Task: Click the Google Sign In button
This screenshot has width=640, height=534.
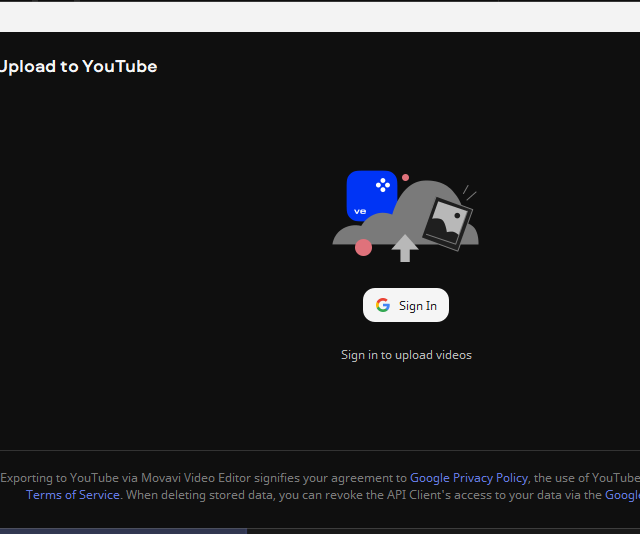Action: pos(406,305)
